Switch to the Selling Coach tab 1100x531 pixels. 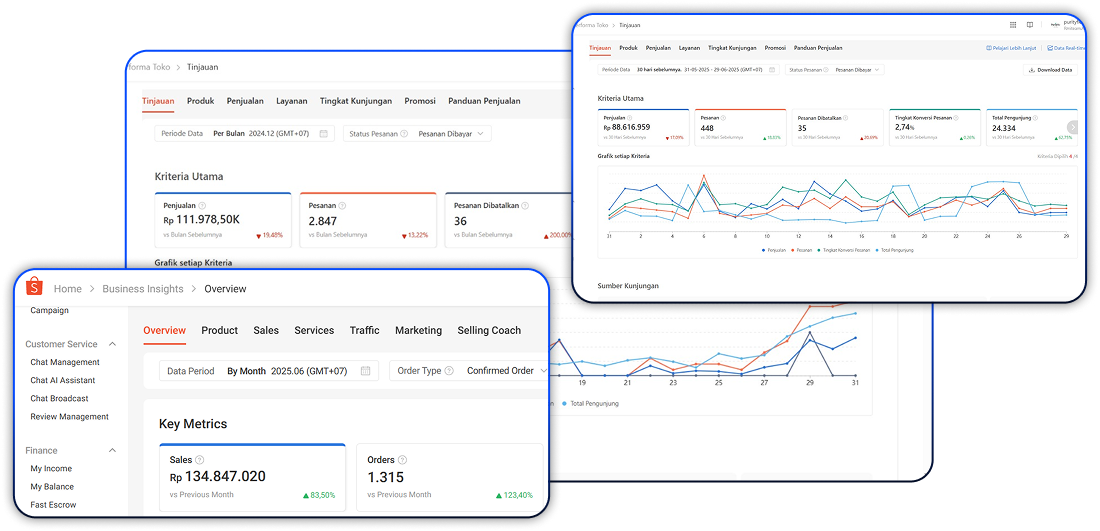click(x=489, y=330)
